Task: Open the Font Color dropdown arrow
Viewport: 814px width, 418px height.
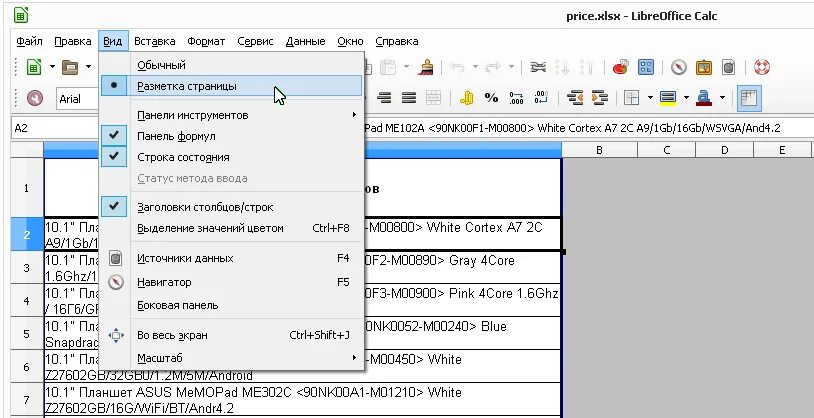Action: (x=722, y=98)
